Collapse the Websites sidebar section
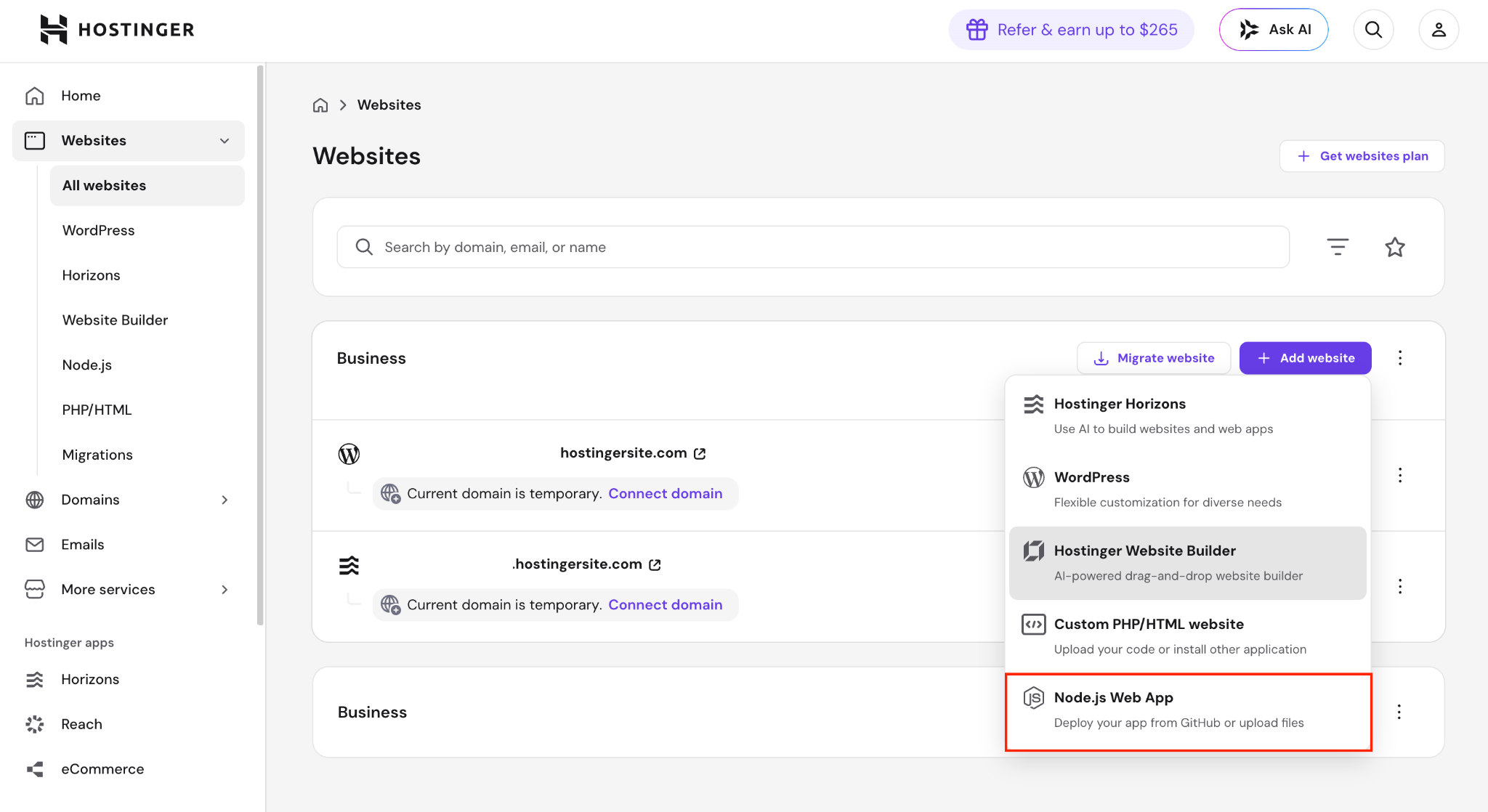 tap(225, 141)
